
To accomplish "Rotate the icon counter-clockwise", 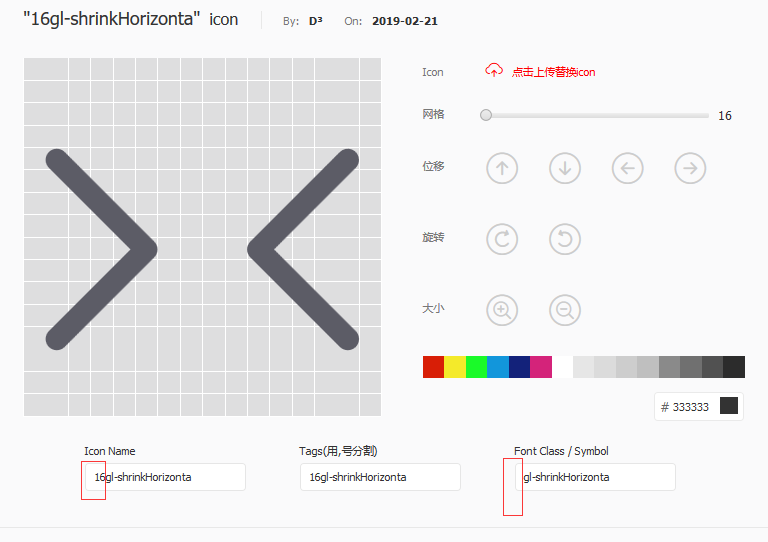I will 565,239.
